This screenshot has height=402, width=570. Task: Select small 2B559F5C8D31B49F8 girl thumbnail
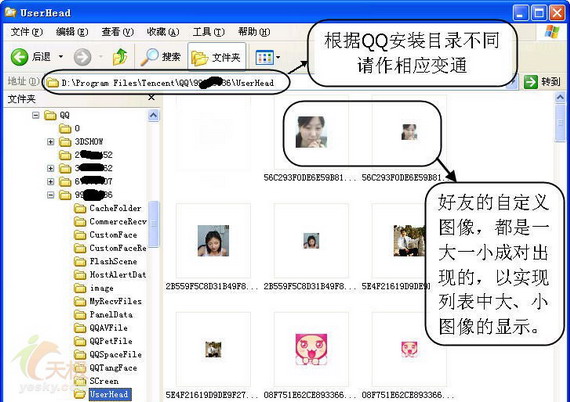(311, 241)
